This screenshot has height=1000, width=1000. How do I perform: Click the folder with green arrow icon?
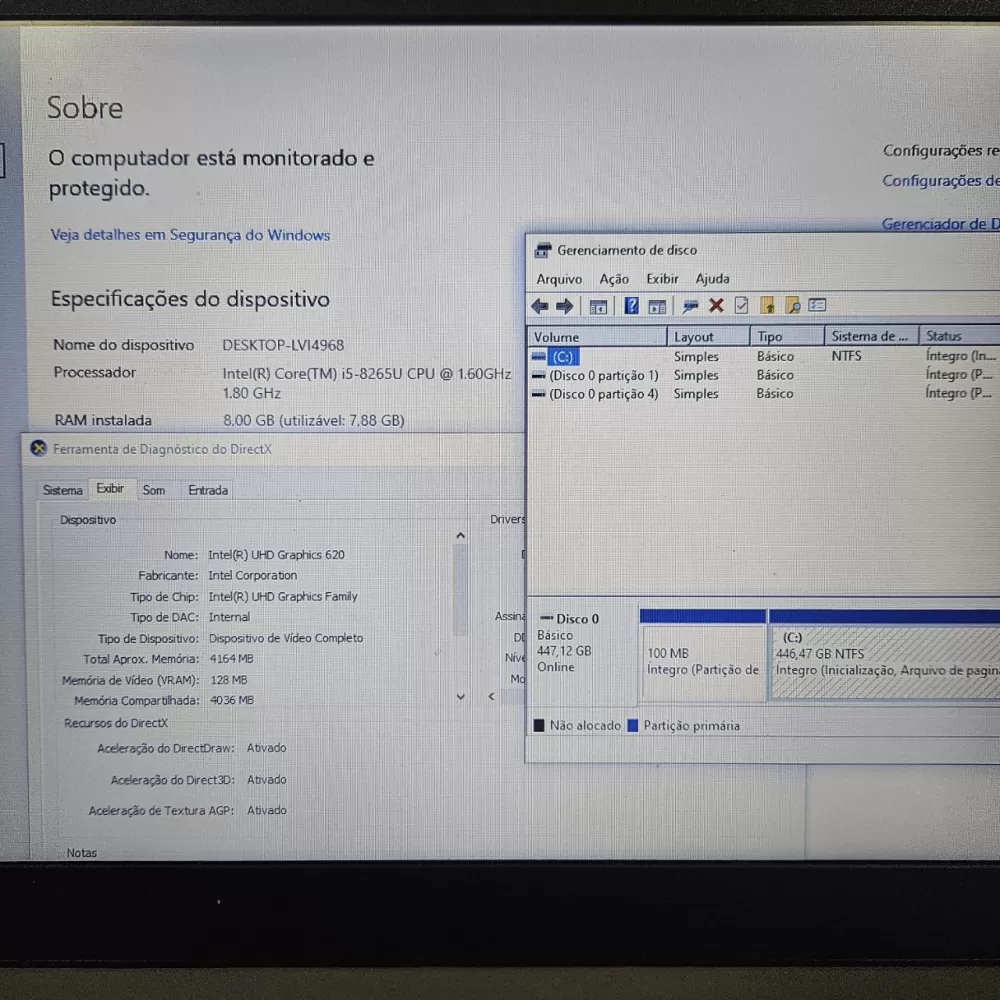767,305
